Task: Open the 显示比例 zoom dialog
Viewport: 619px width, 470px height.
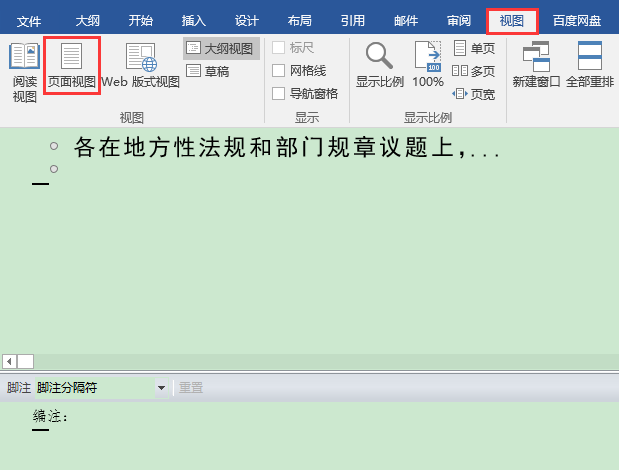Action: click(x=379, y=66)
